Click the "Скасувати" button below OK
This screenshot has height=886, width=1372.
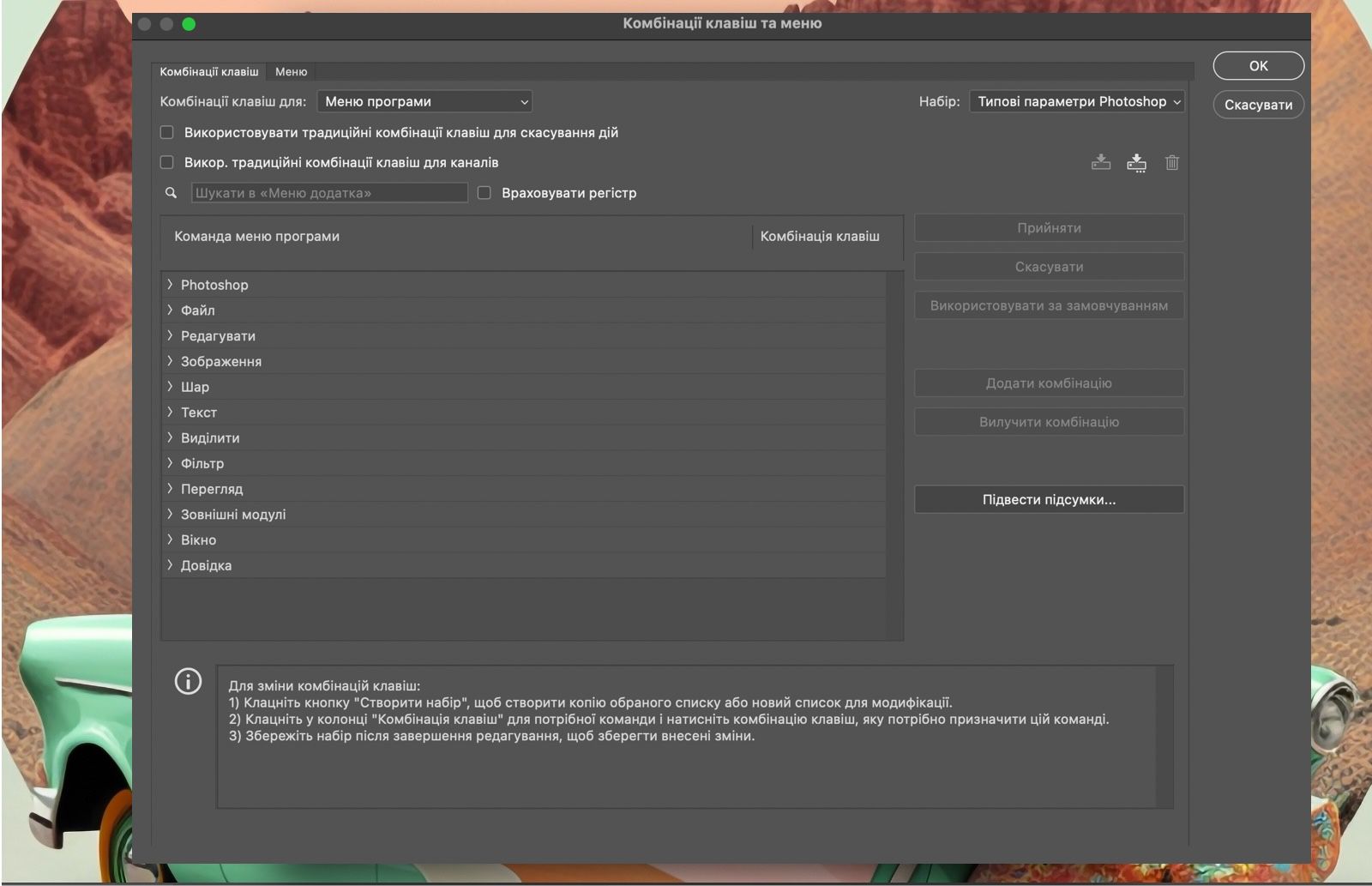pyautogui.click(x=1258, y=105)
